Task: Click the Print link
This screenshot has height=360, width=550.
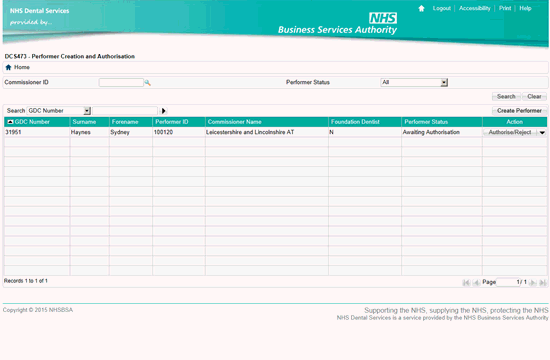Action: 505,8
